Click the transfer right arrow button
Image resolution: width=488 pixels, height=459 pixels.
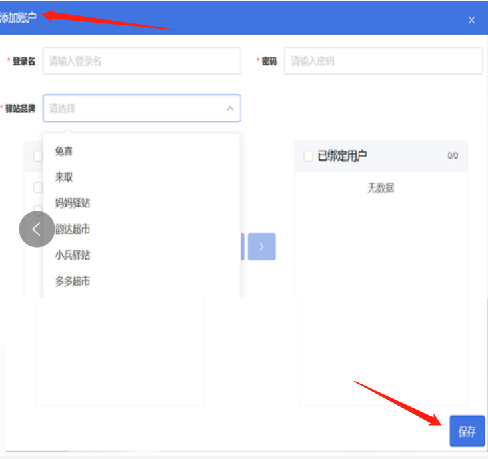coord(262,246)
